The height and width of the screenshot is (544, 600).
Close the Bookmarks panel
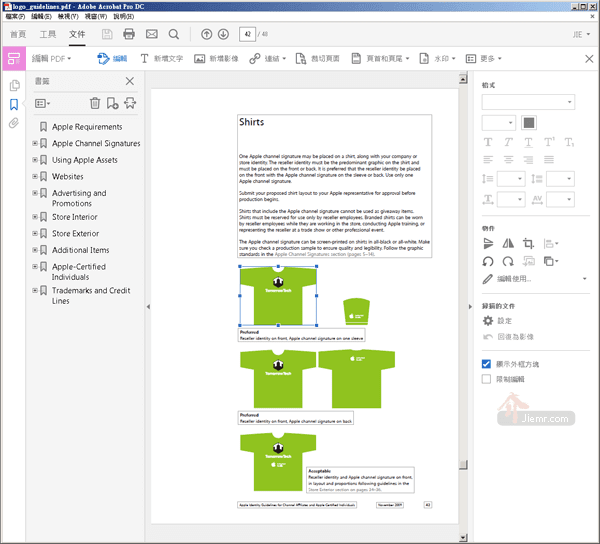(x=130, y=81)
